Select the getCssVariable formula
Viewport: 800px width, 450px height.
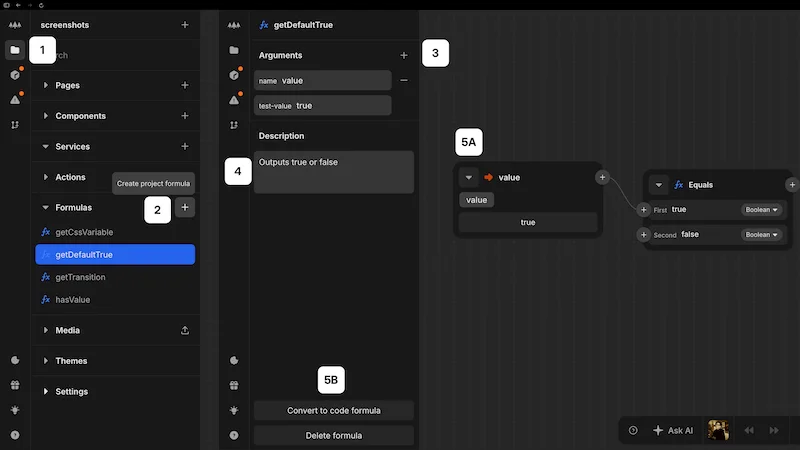[x=115, y=232]
